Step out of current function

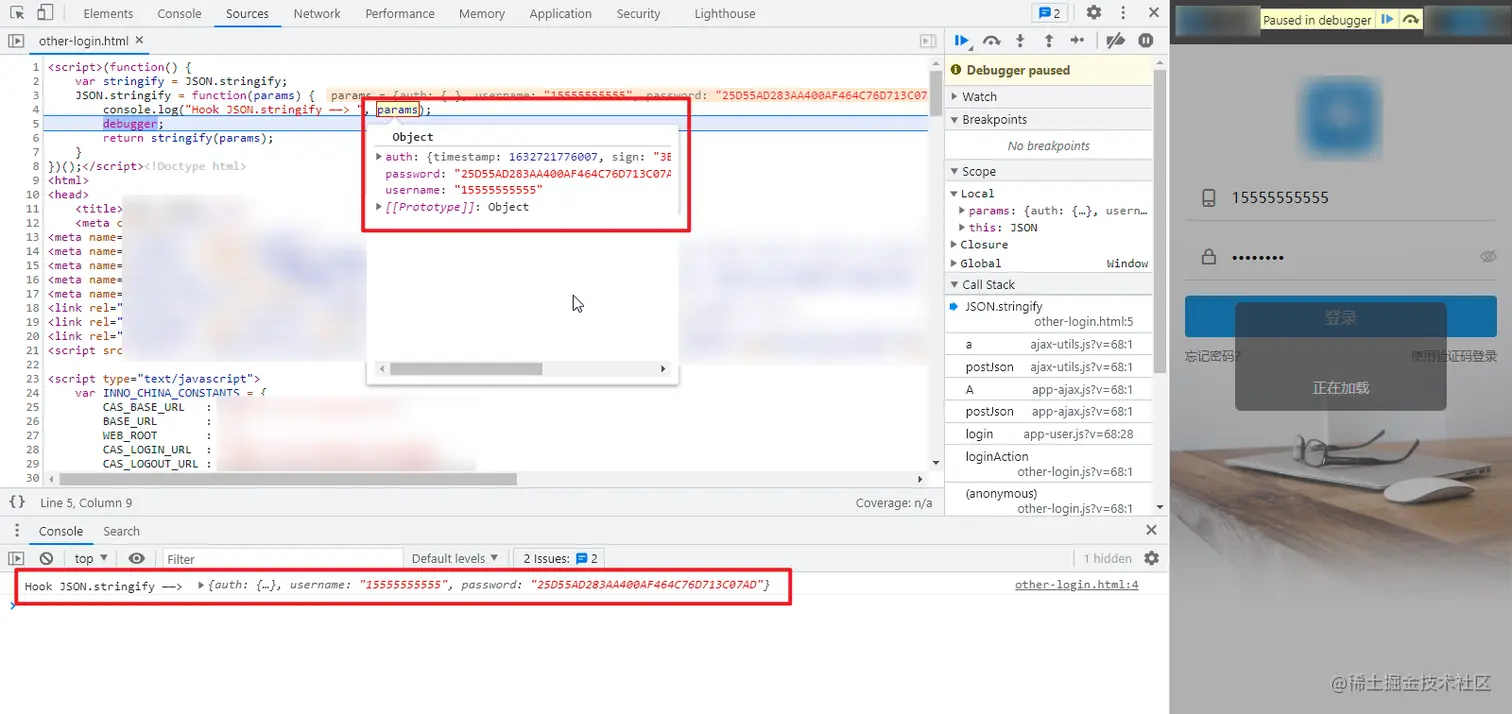click(x=1048, y=40)
